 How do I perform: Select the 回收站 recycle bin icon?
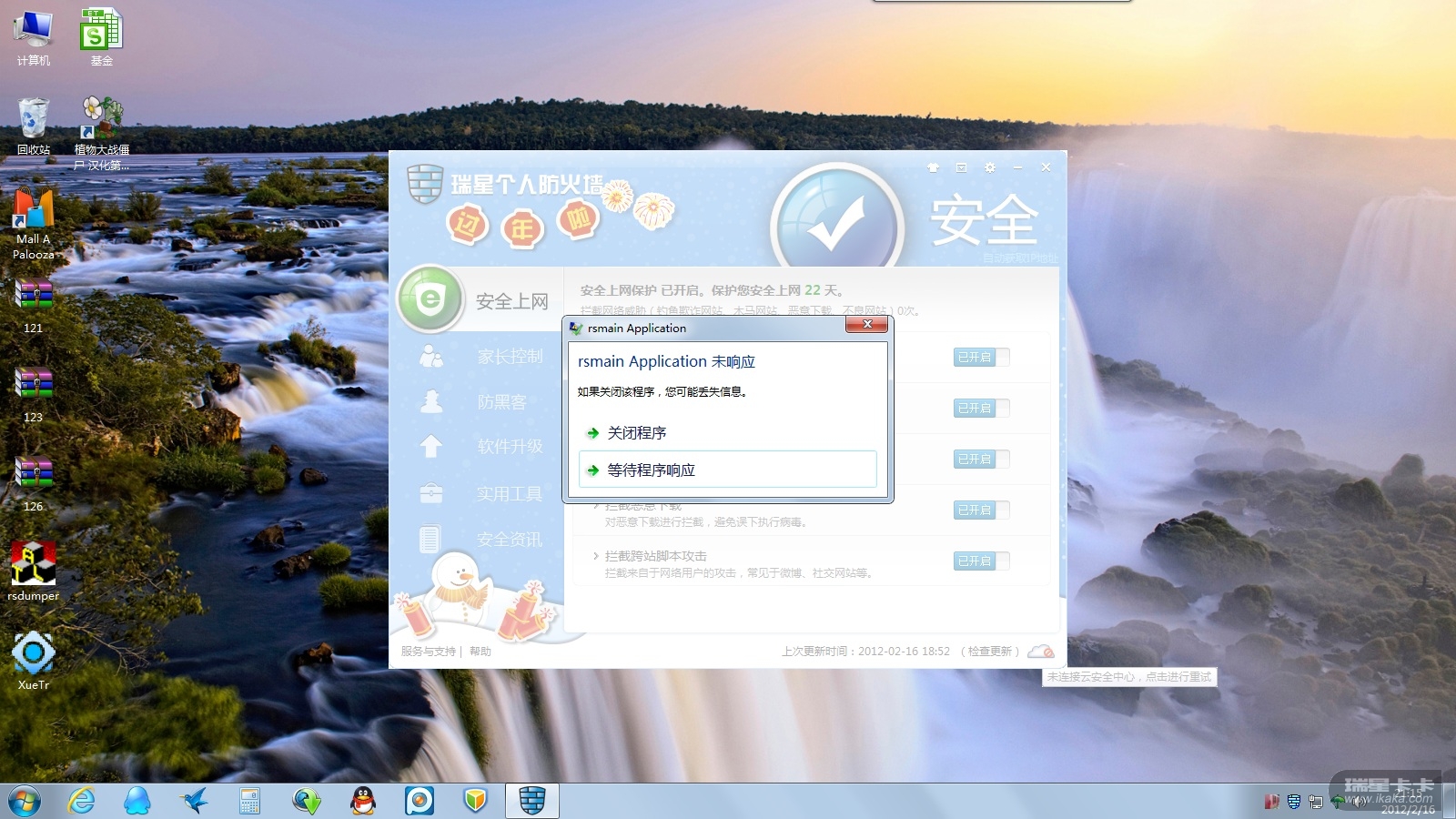point(34,126)
